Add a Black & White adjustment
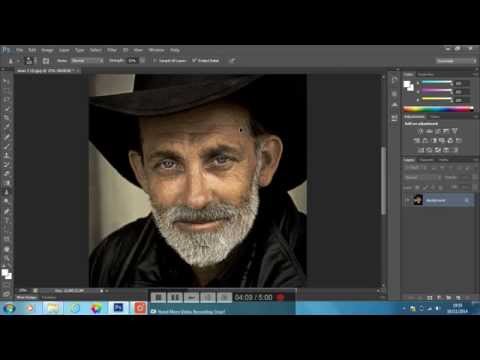This screenshot has width=480, height=360. pos(433,141)
